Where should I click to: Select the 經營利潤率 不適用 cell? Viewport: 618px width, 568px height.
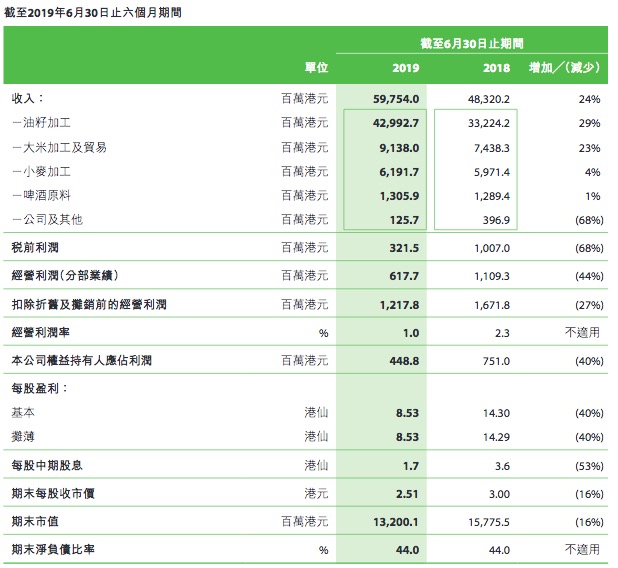coord(582,332)
